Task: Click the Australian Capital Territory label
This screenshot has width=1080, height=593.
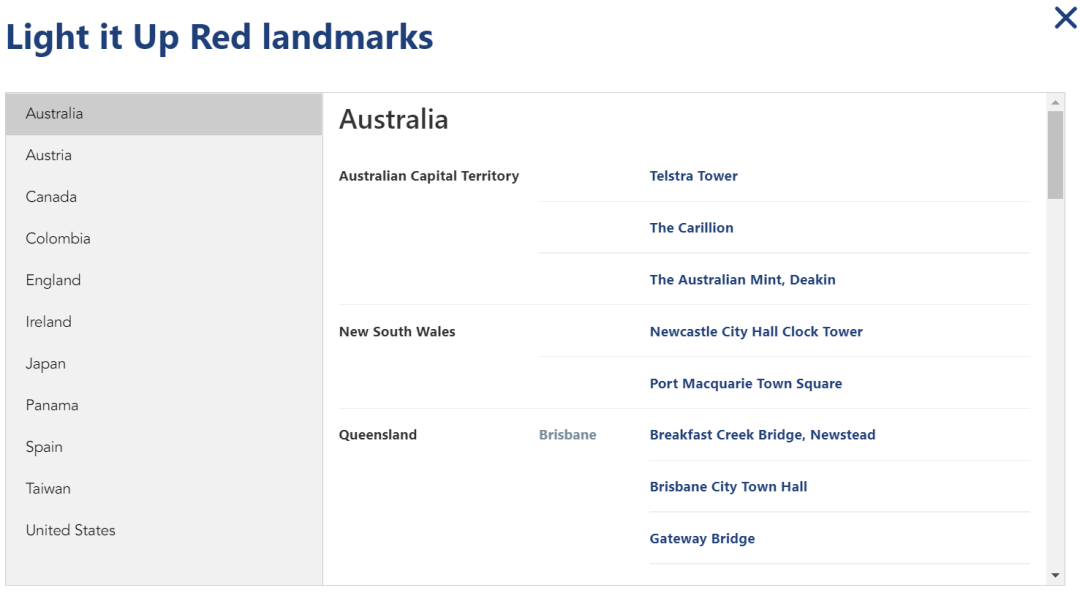Action: click(x=428, y=176)
